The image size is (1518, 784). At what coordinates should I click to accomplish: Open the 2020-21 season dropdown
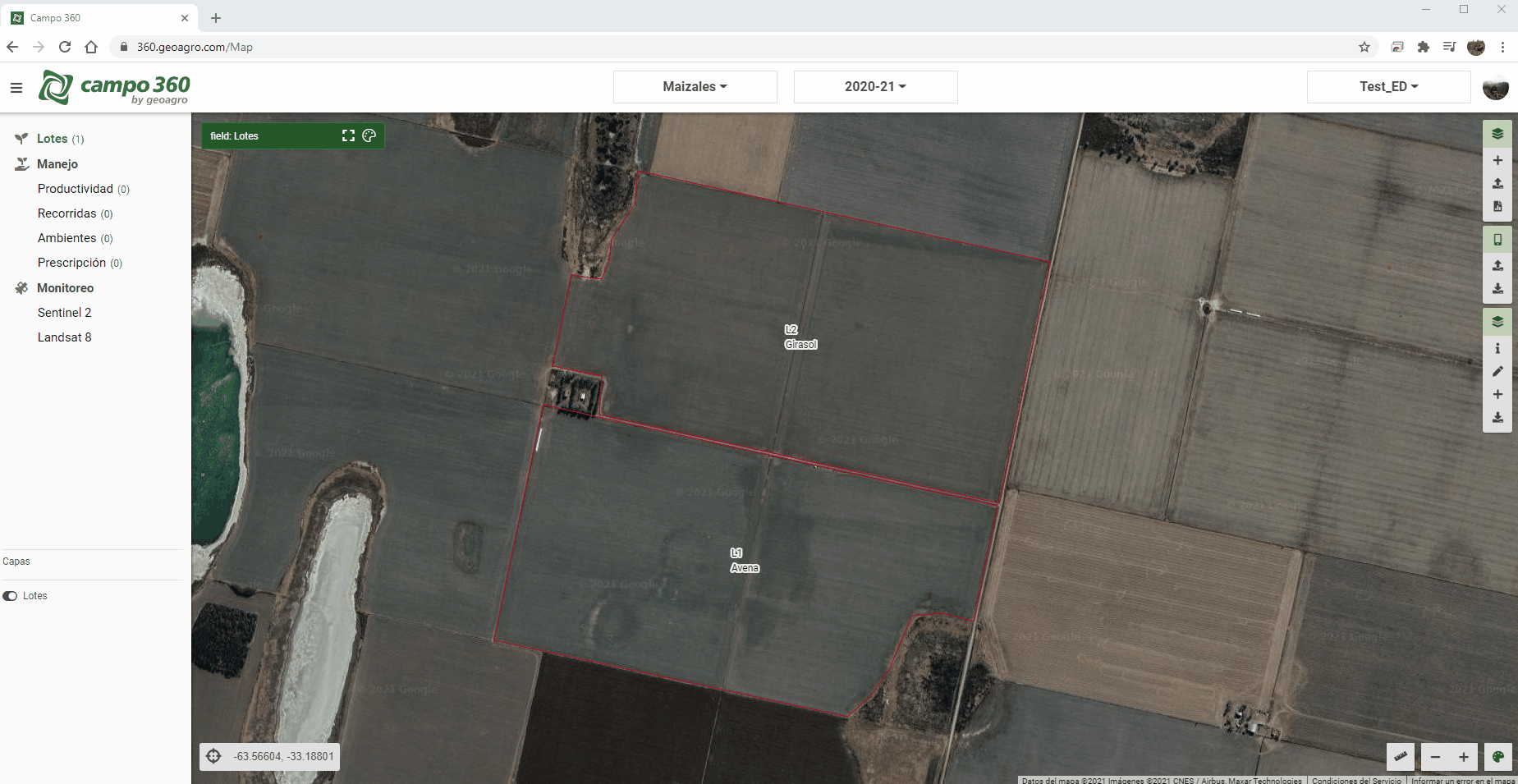(x=876, y=87)
